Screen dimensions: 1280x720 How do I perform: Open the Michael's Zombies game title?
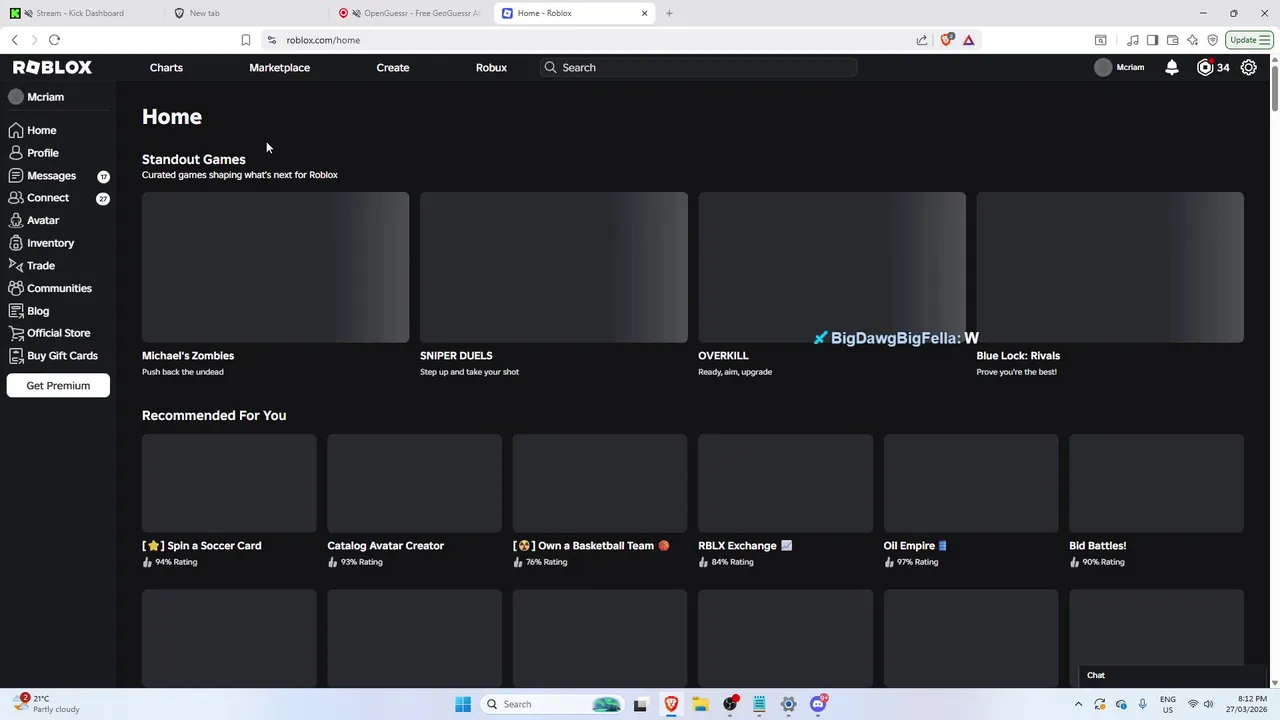(x=188, y=355)
